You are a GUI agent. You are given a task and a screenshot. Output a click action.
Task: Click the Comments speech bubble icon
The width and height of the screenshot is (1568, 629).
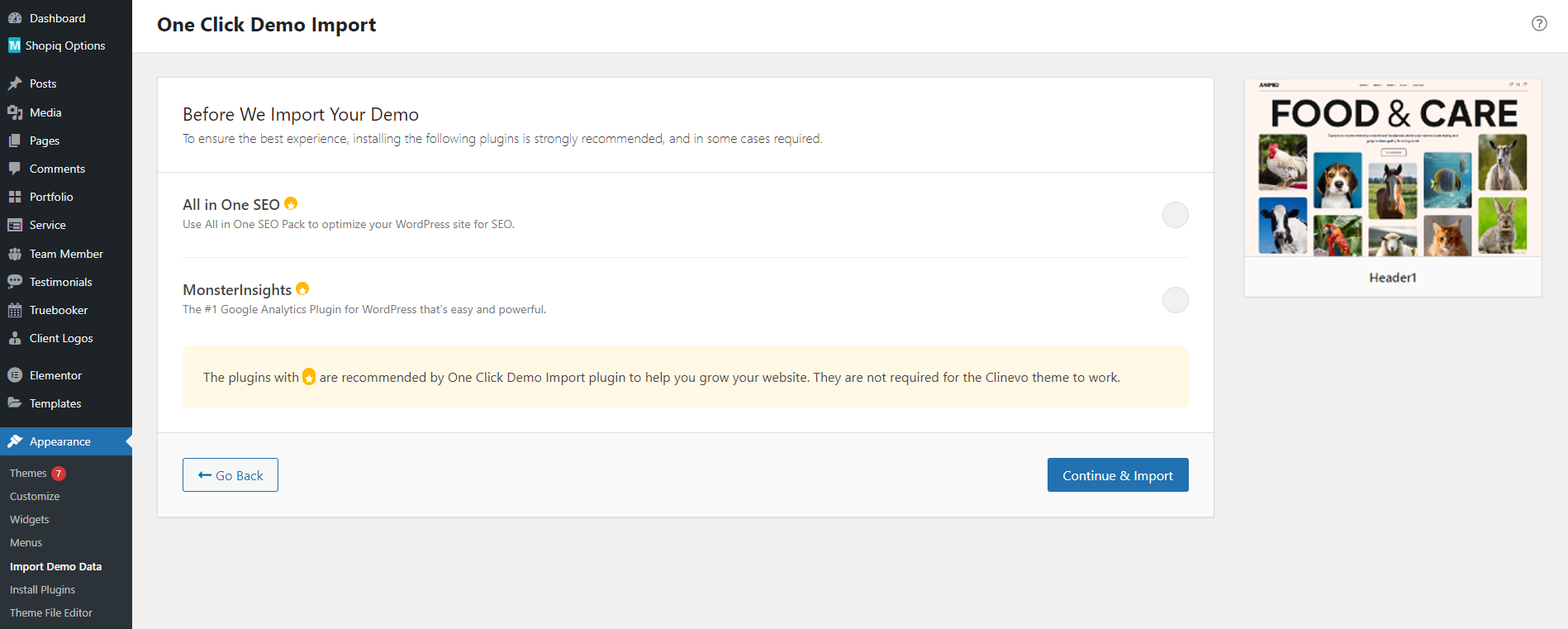[x=15, y=169]
